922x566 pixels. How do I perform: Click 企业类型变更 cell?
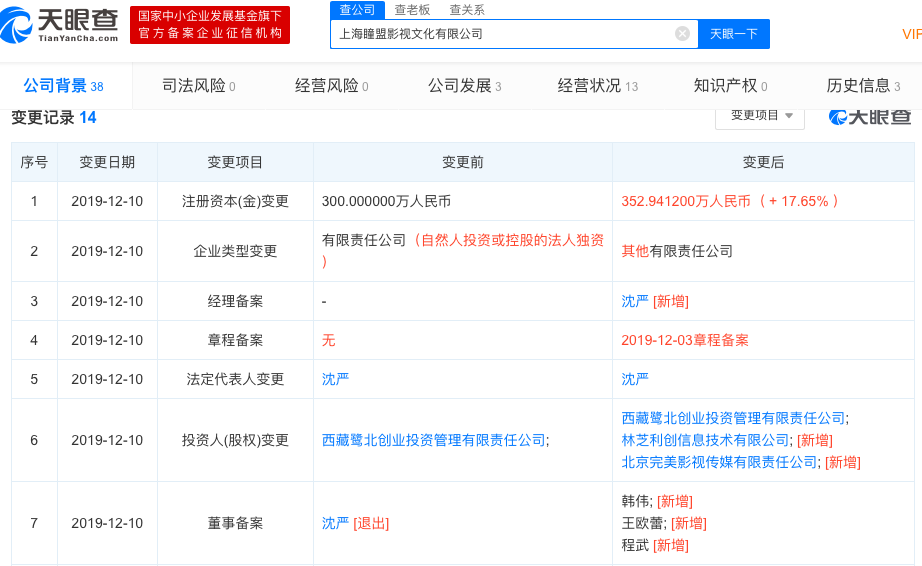pos(235,251)
